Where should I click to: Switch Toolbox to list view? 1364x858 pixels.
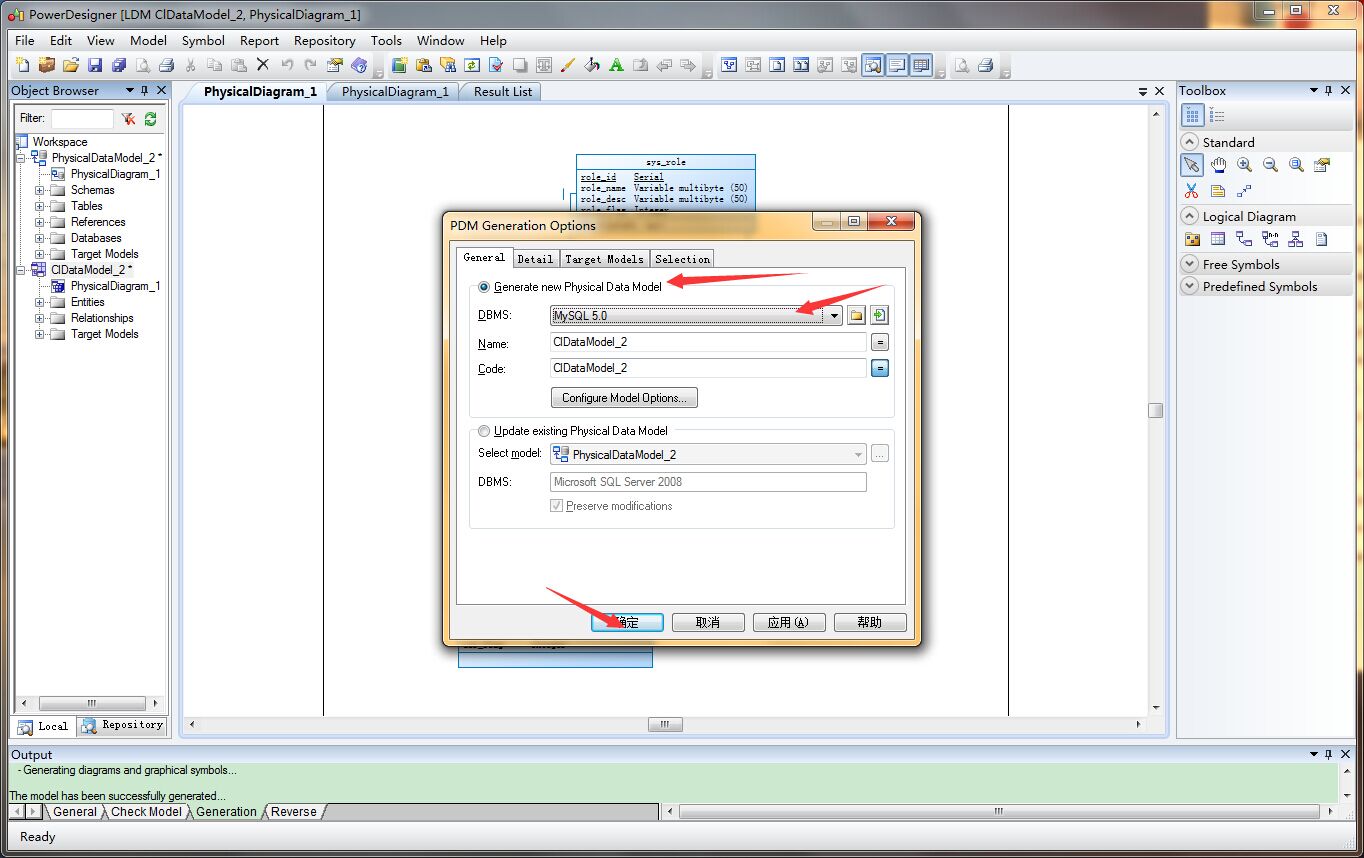click(1217, 116)
